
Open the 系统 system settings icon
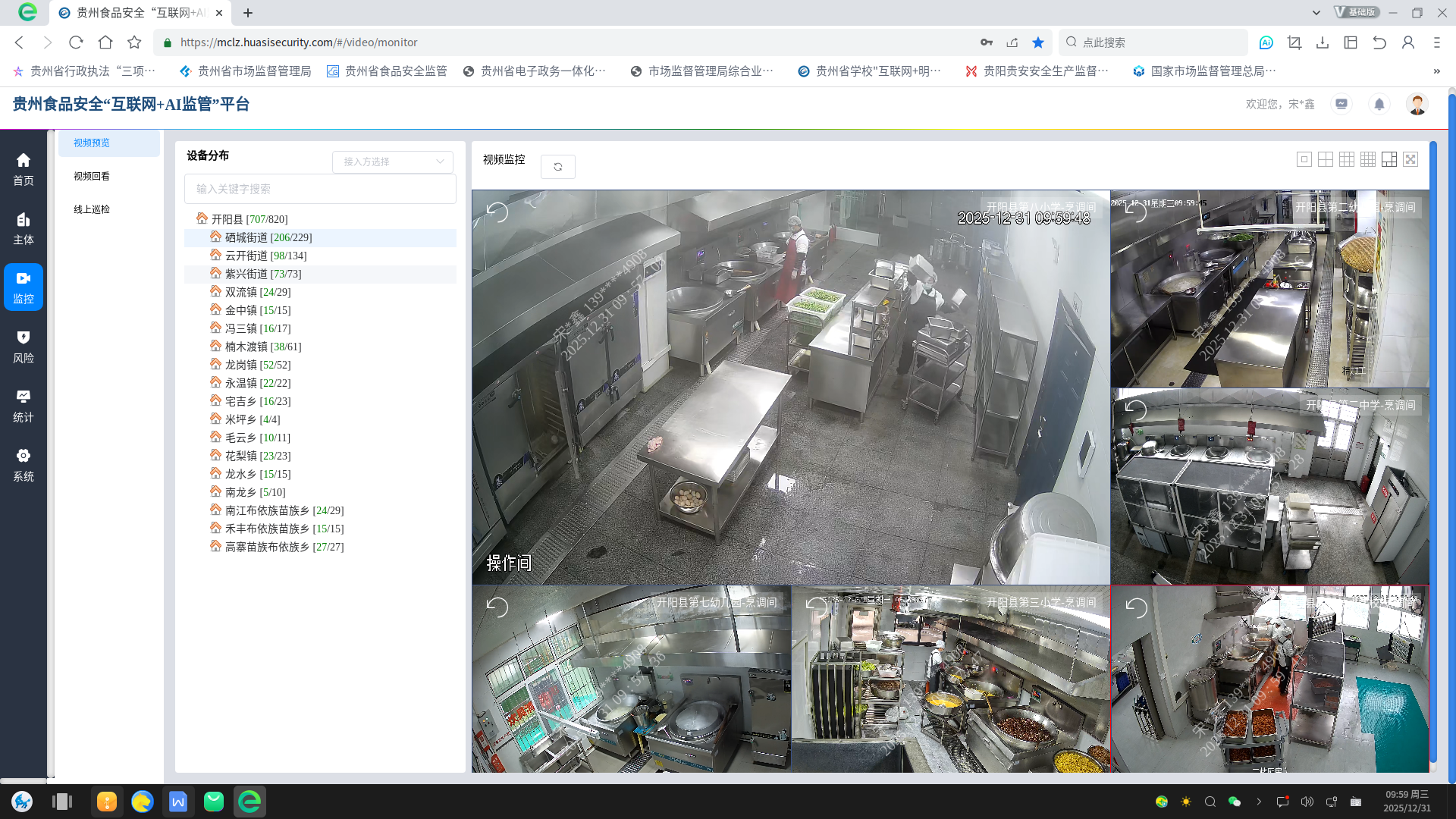pyautogui.click(x=23, y=464)
